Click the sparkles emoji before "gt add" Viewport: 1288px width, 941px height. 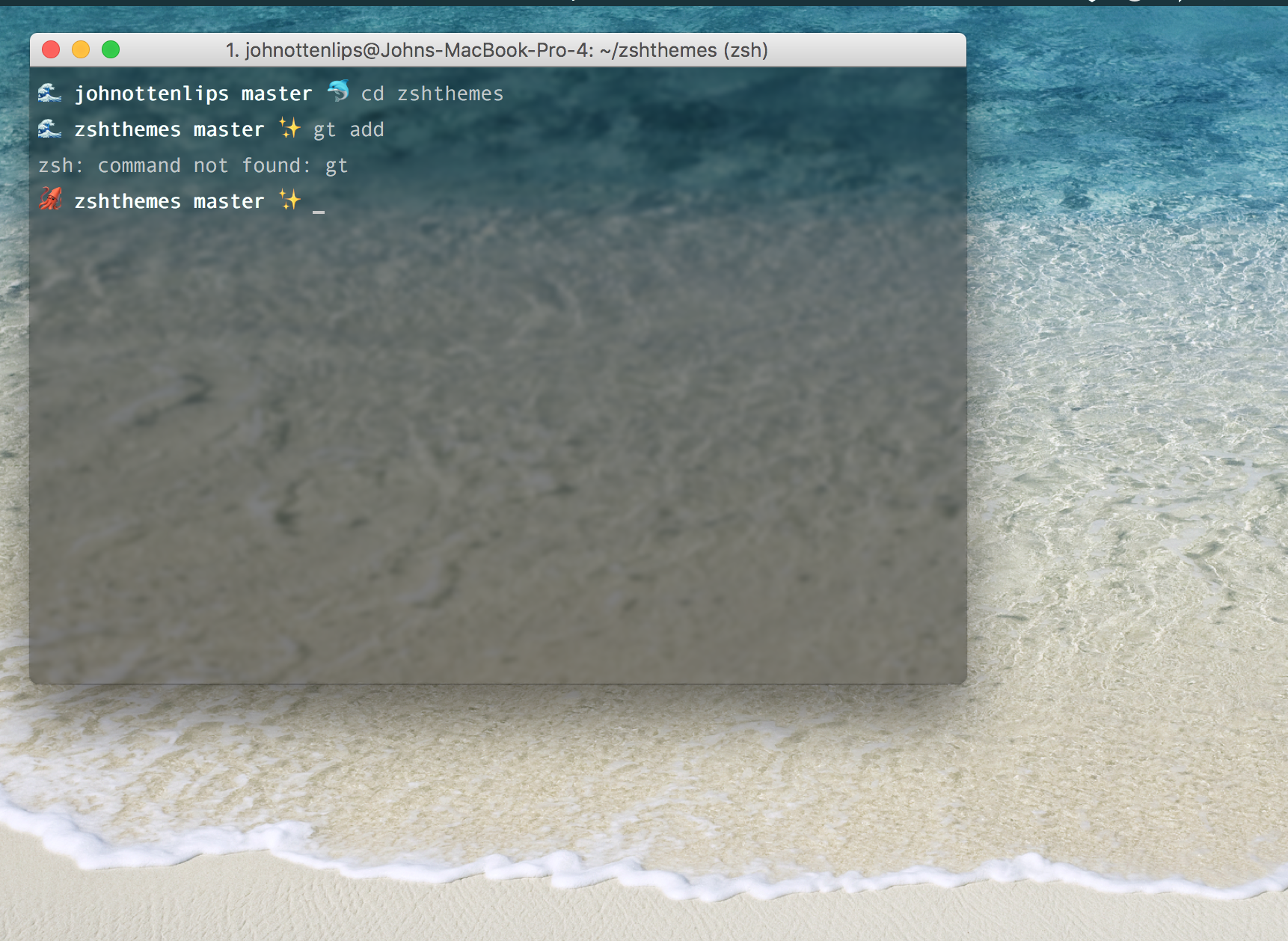click(x=289, y=129)
